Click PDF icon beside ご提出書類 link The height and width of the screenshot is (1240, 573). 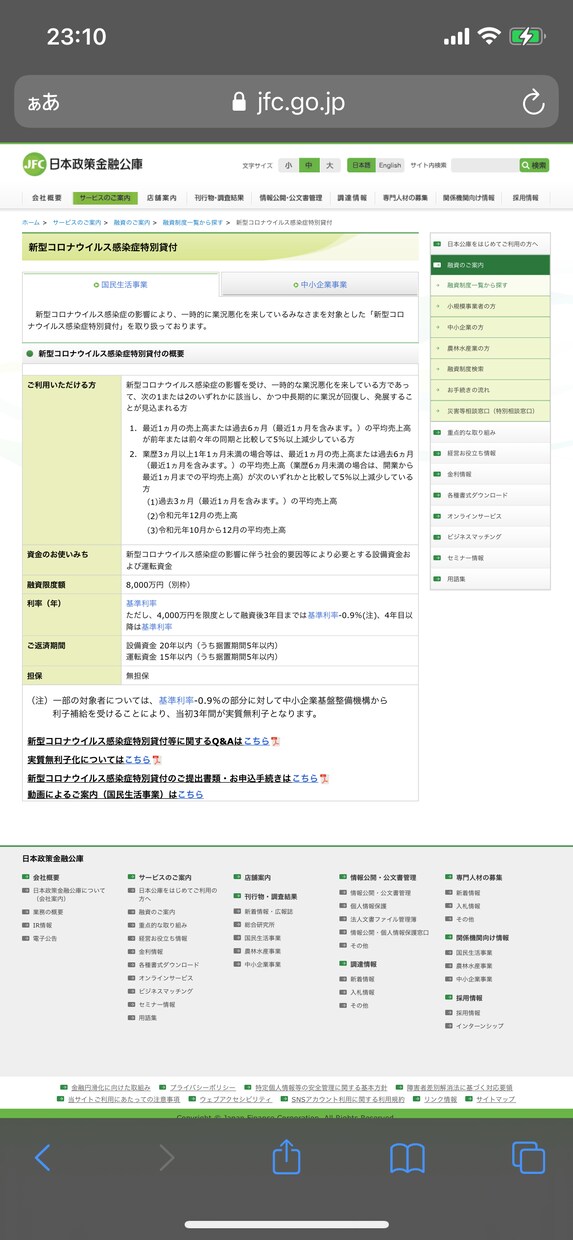(323, 778)
